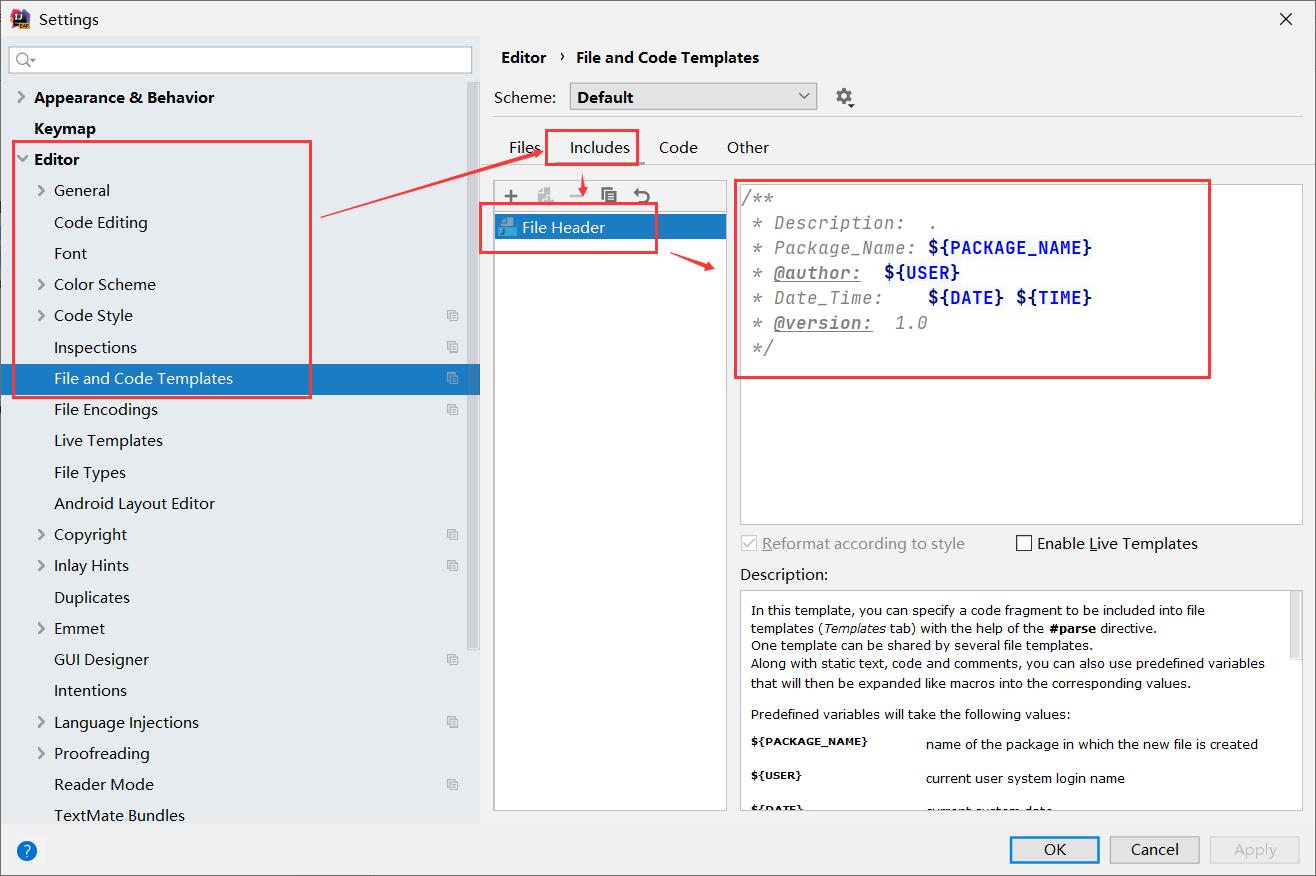Image resolution: width=1316 pixels, height=876 pixels.
Task: Click the copy template icon
Action: click(609, 196)
